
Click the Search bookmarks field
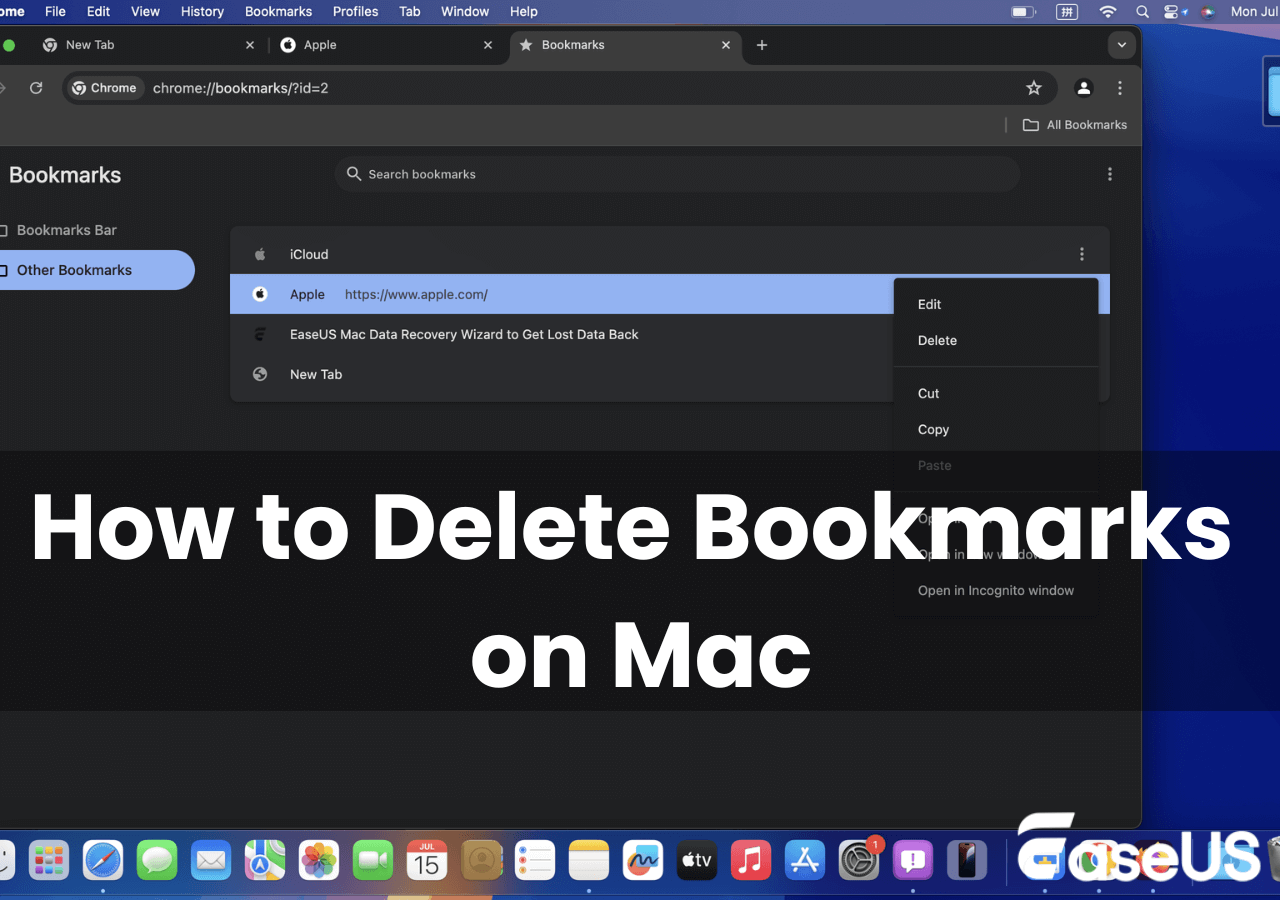coord(676,174)
